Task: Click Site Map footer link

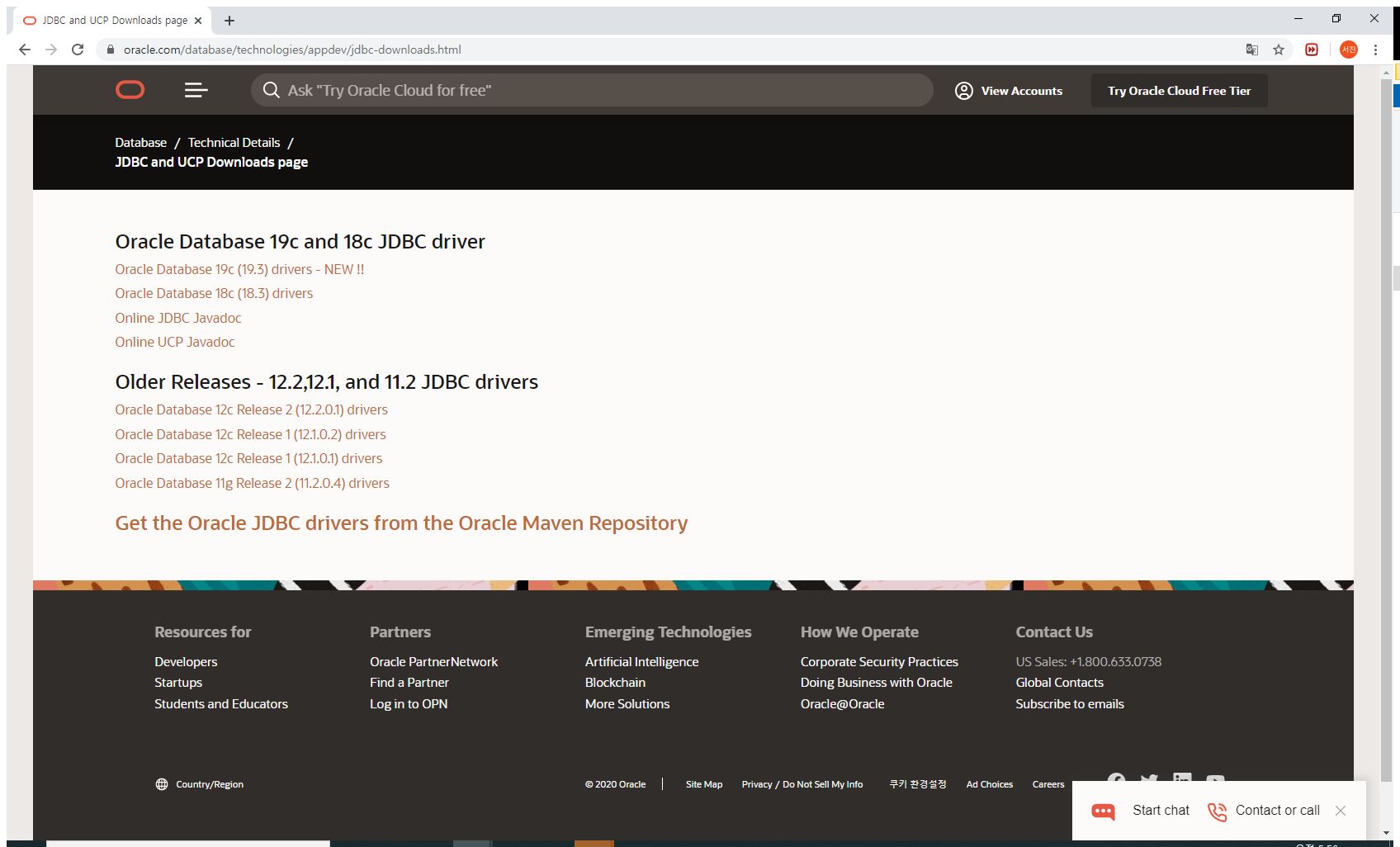Action: pyautogui.click(x=704, y=784)
